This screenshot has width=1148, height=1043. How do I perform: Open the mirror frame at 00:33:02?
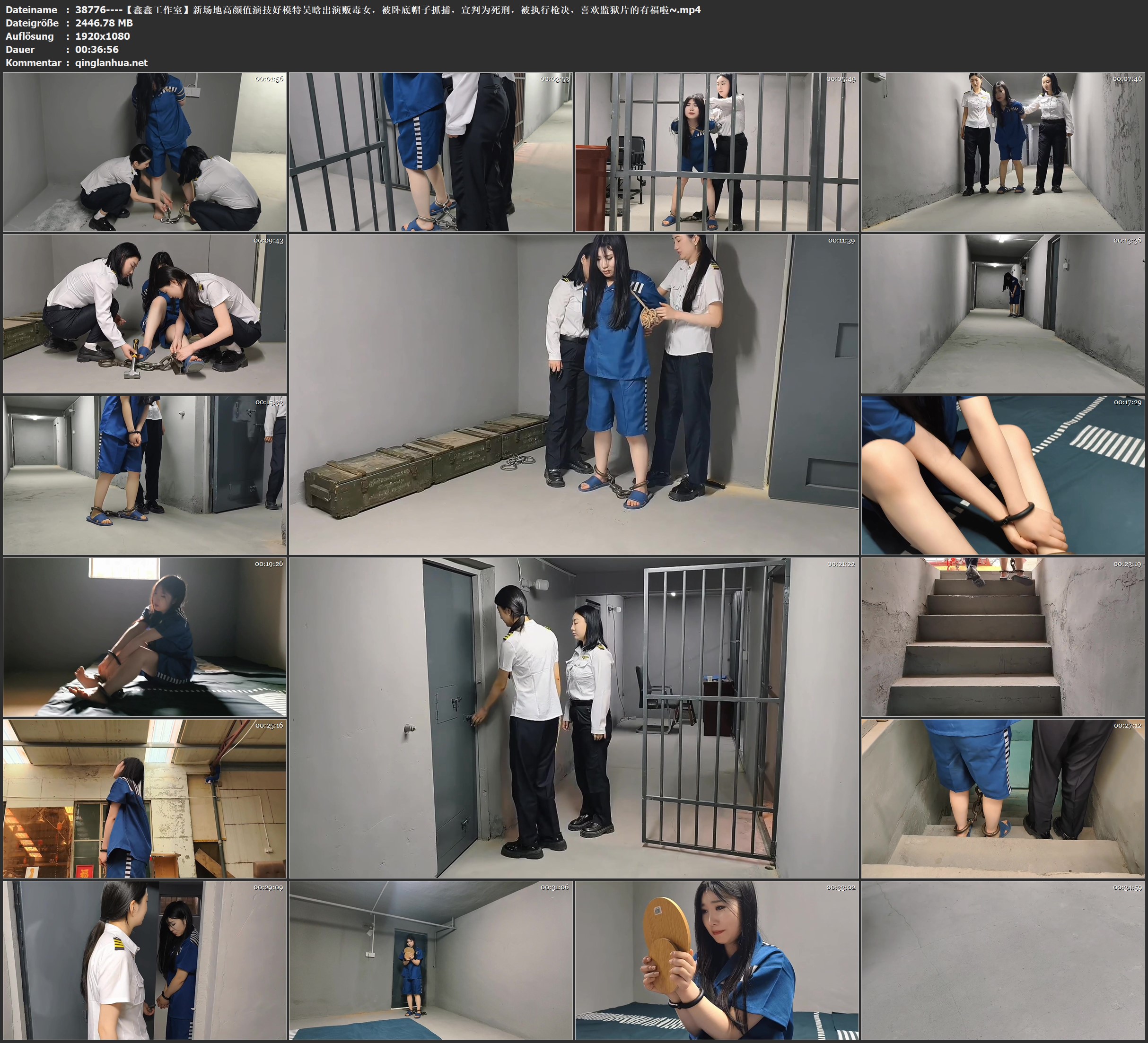click(x=716, y=960)
